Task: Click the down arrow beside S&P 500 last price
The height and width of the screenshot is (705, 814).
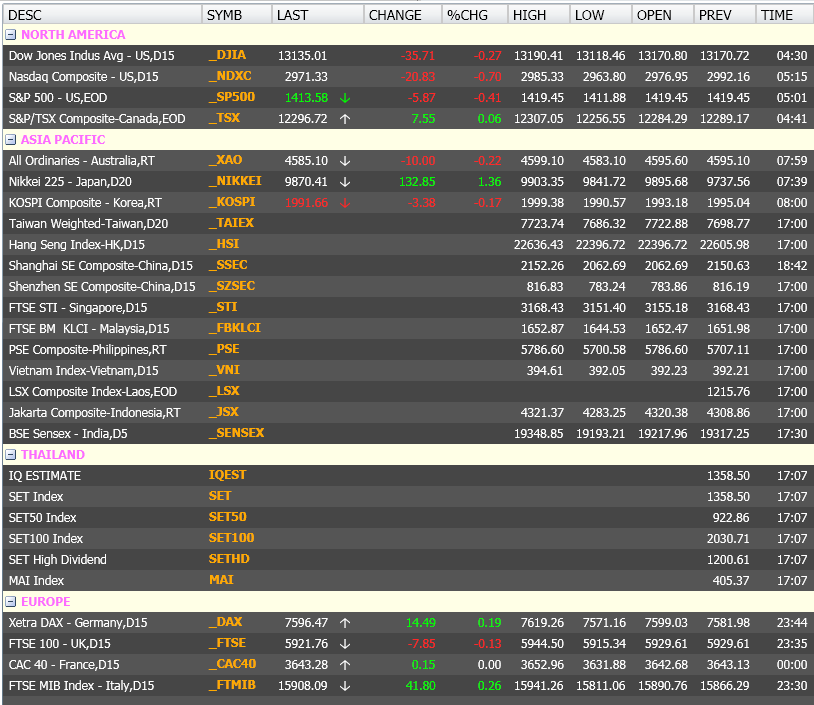Action: click(x=345, y=98)
